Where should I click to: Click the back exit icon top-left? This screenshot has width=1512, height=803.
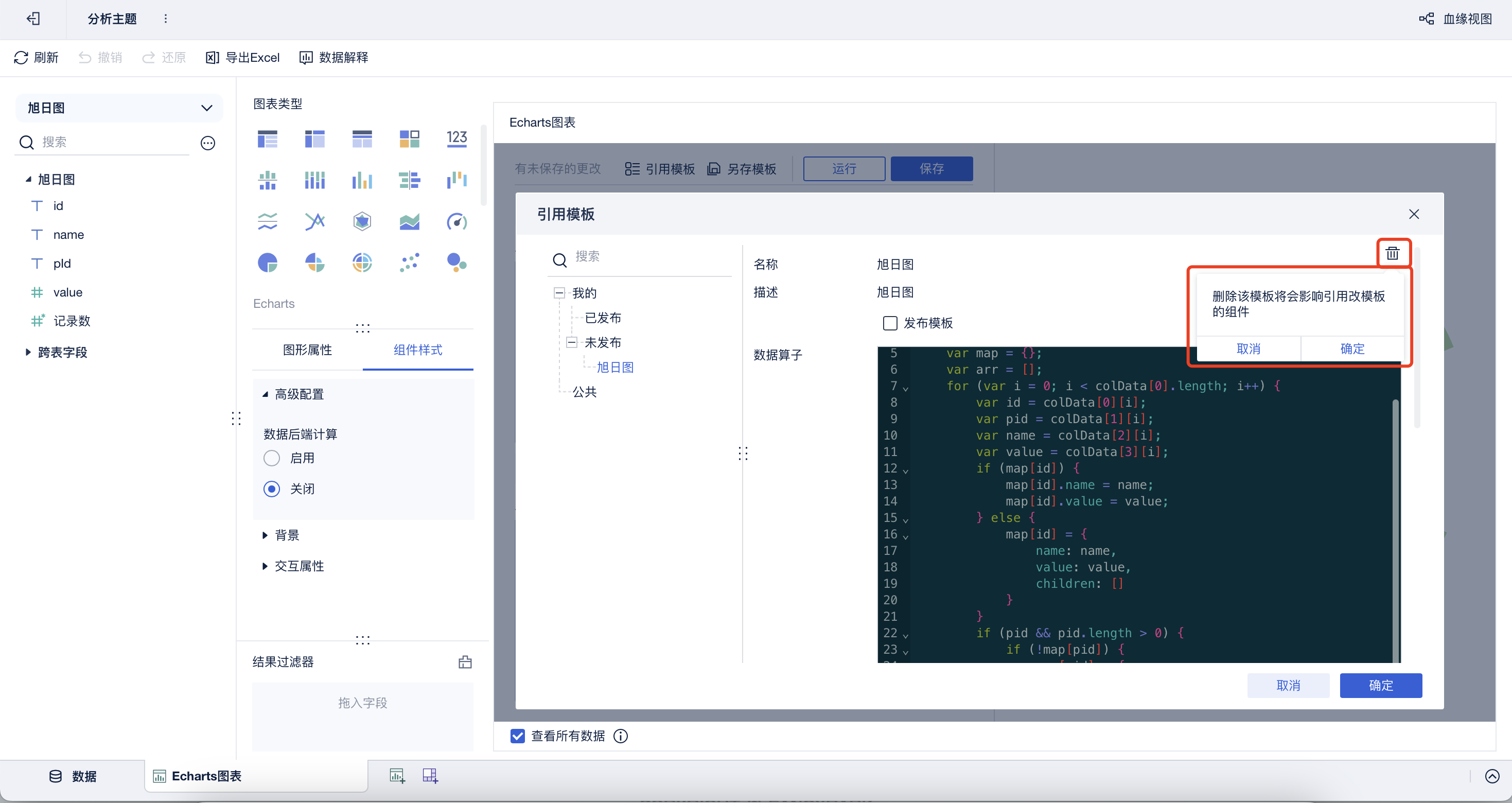[x=33, y=19]
